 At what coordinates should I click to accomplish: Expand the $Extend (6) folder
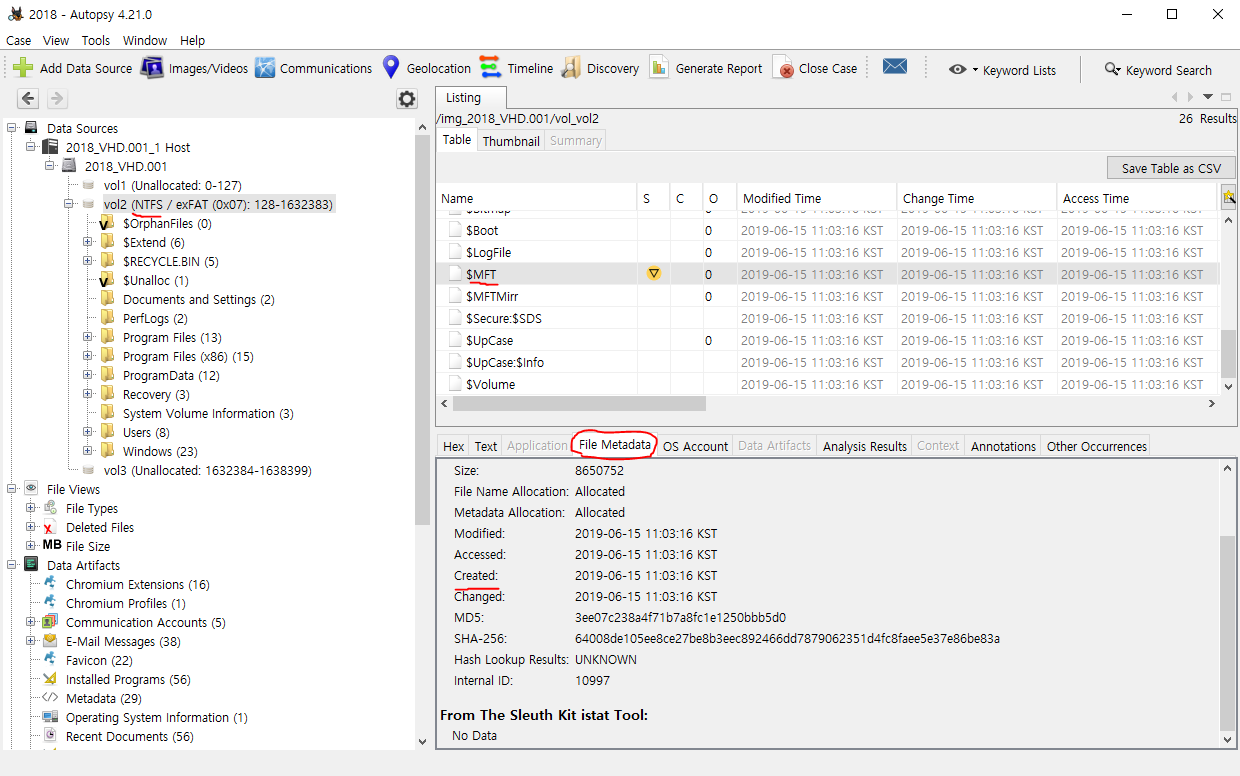87,243
